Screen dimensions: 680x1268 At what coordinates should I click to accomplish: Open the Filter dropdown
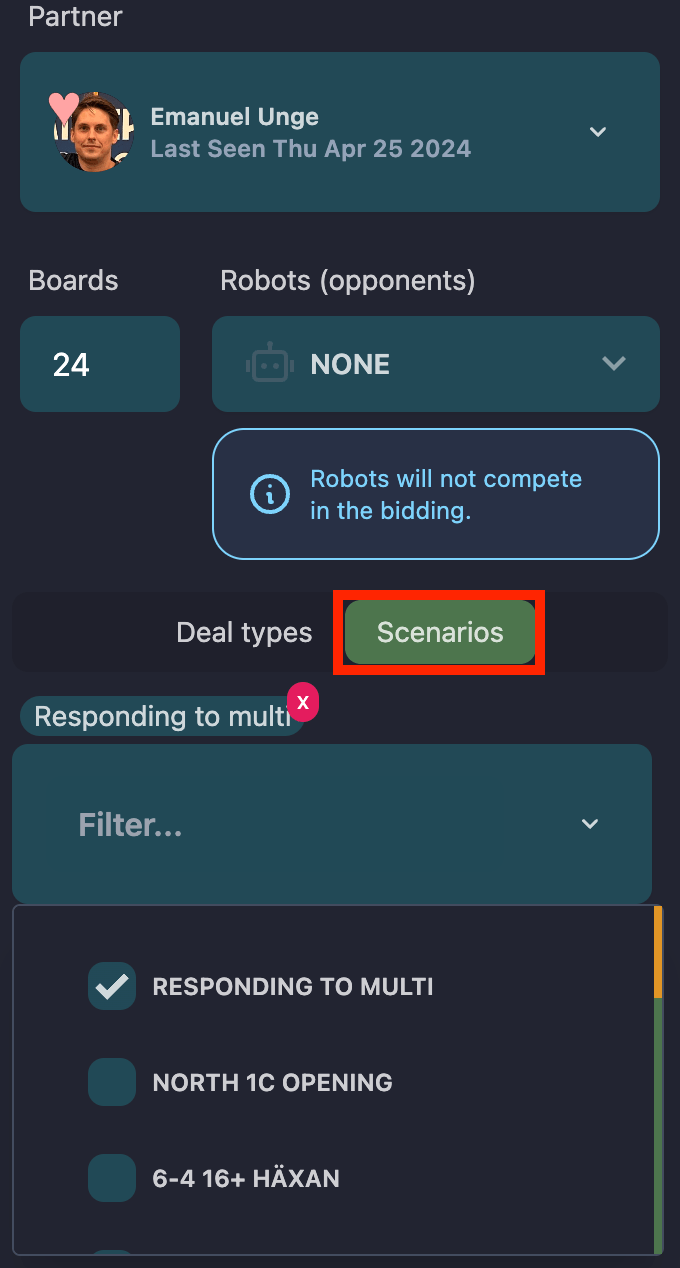pyautogui.click(x=589, y=824)
